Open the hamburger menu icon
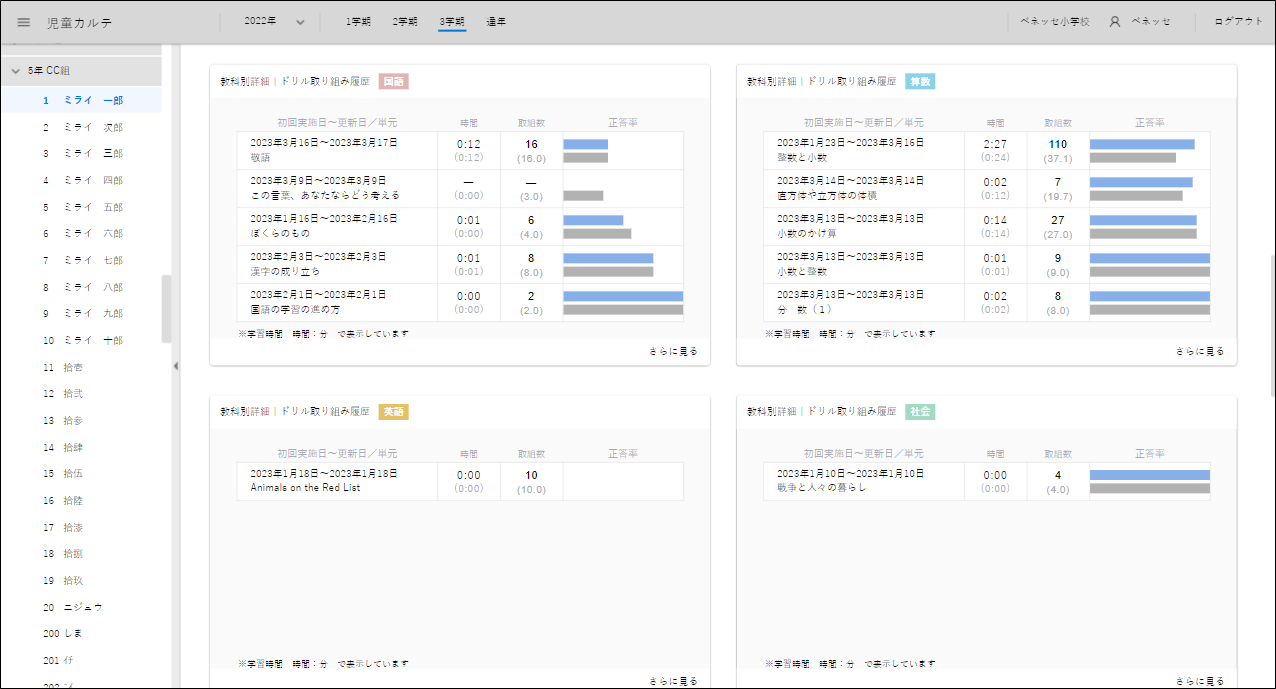Screen dimensions: 1276x689 click(24, 22)
